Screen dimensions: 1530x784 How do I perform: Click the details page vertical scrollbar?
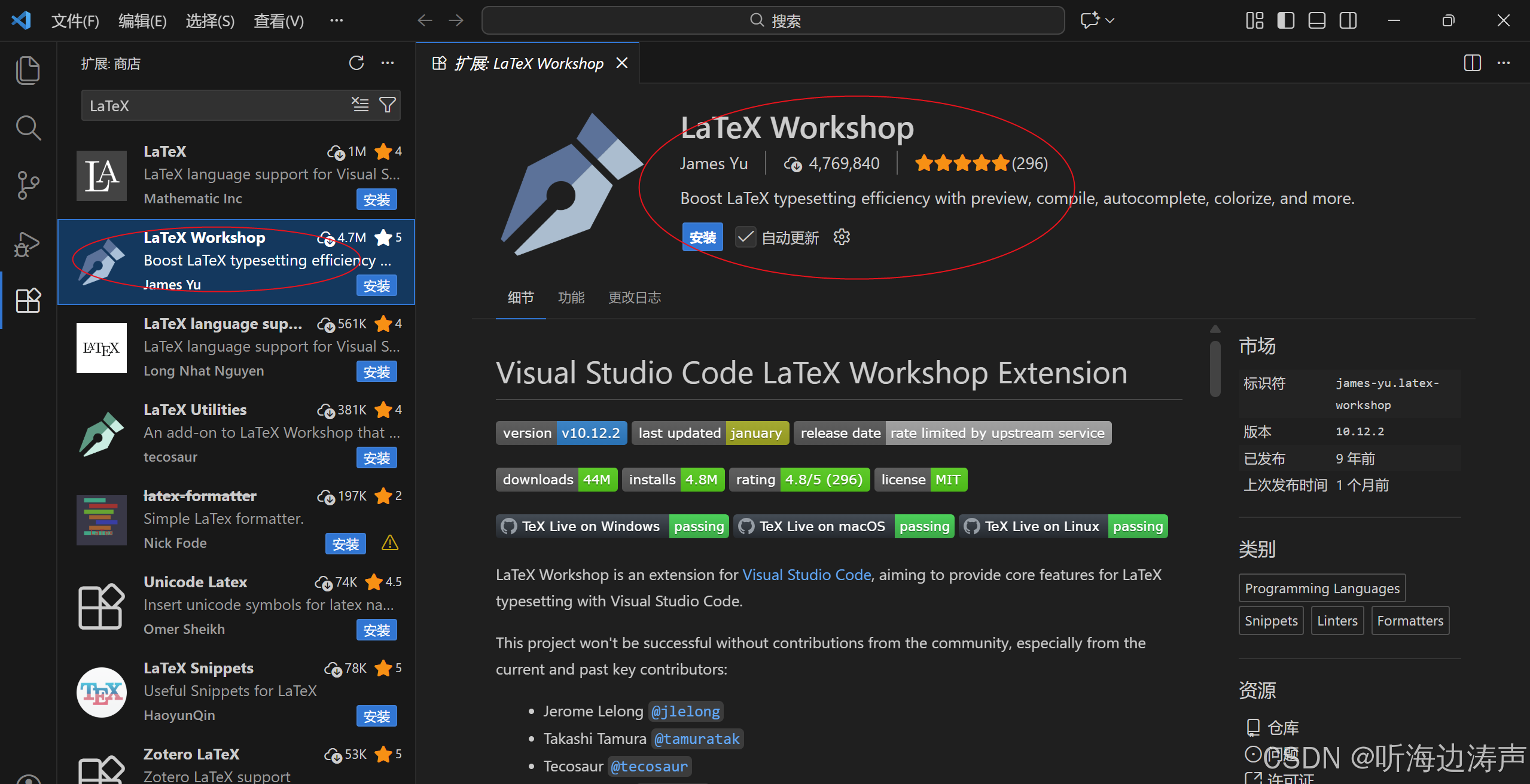(1215, 368)
